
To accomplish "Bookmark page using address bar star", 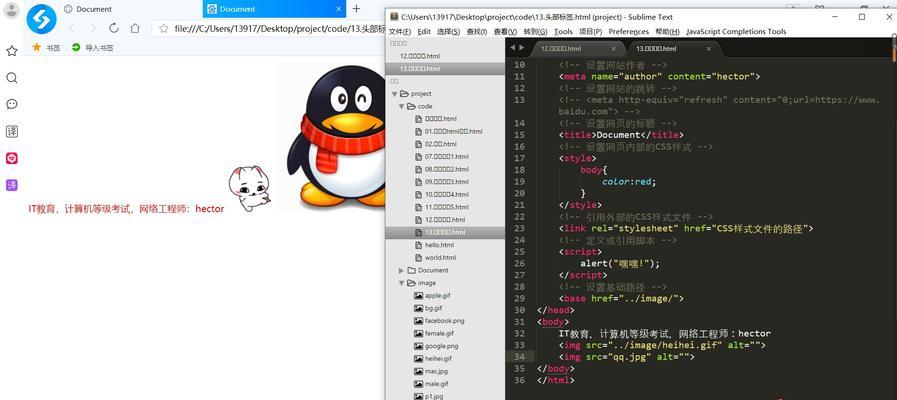I will pos(164,28).
